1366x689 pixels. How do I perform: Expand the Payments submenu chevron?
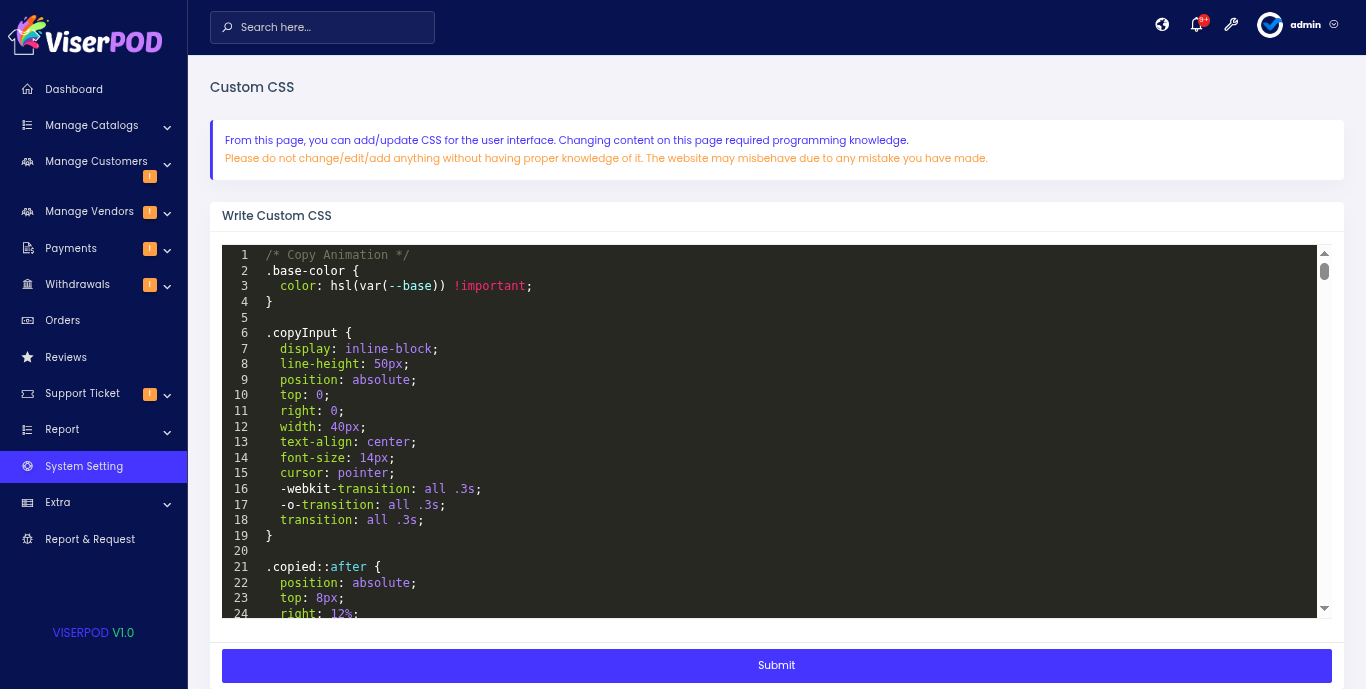pyautogui.click(x=167, y=250)
